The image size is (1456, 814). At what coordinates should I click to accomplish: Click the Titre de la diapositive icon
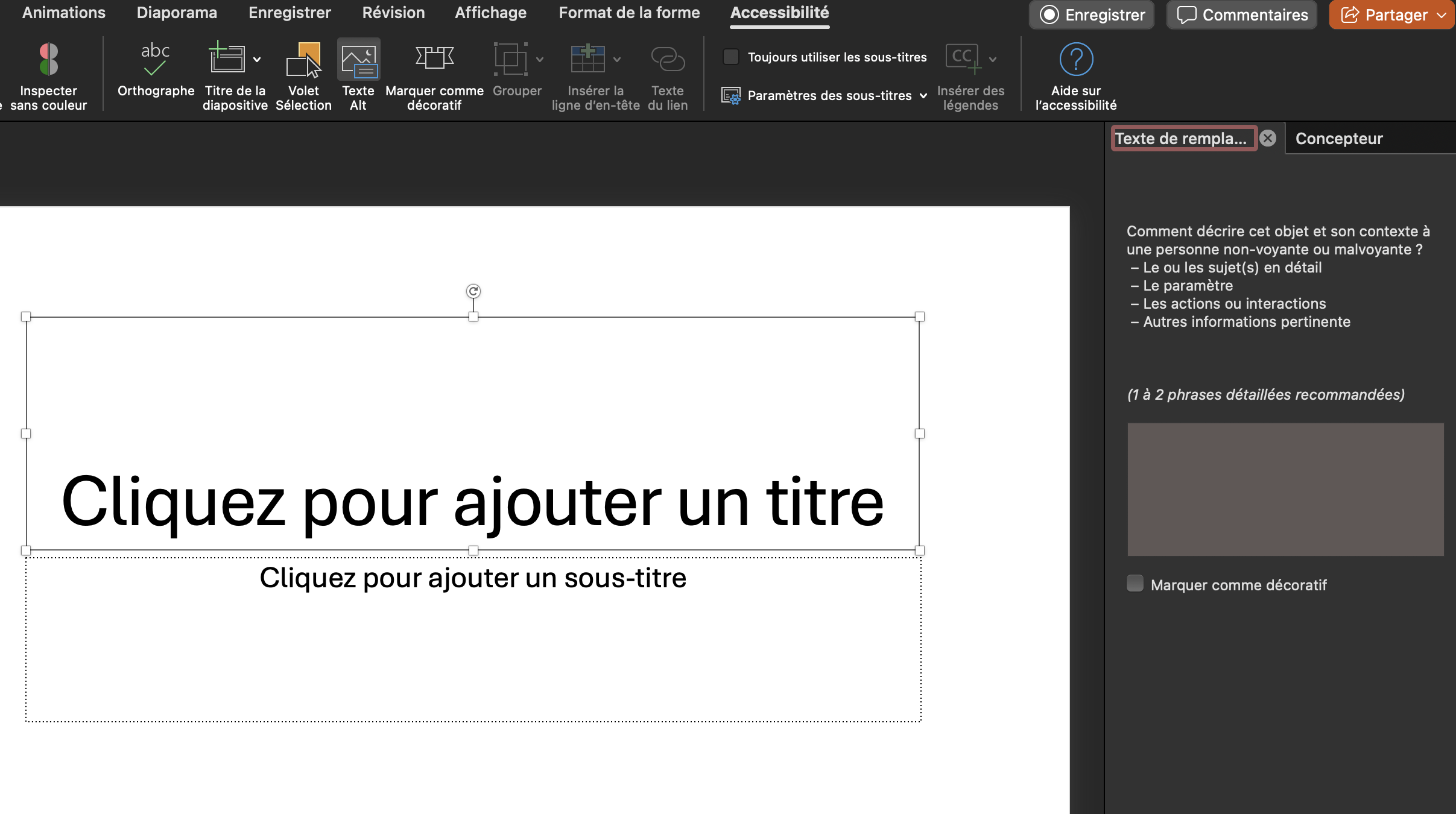tap(226, 60)
